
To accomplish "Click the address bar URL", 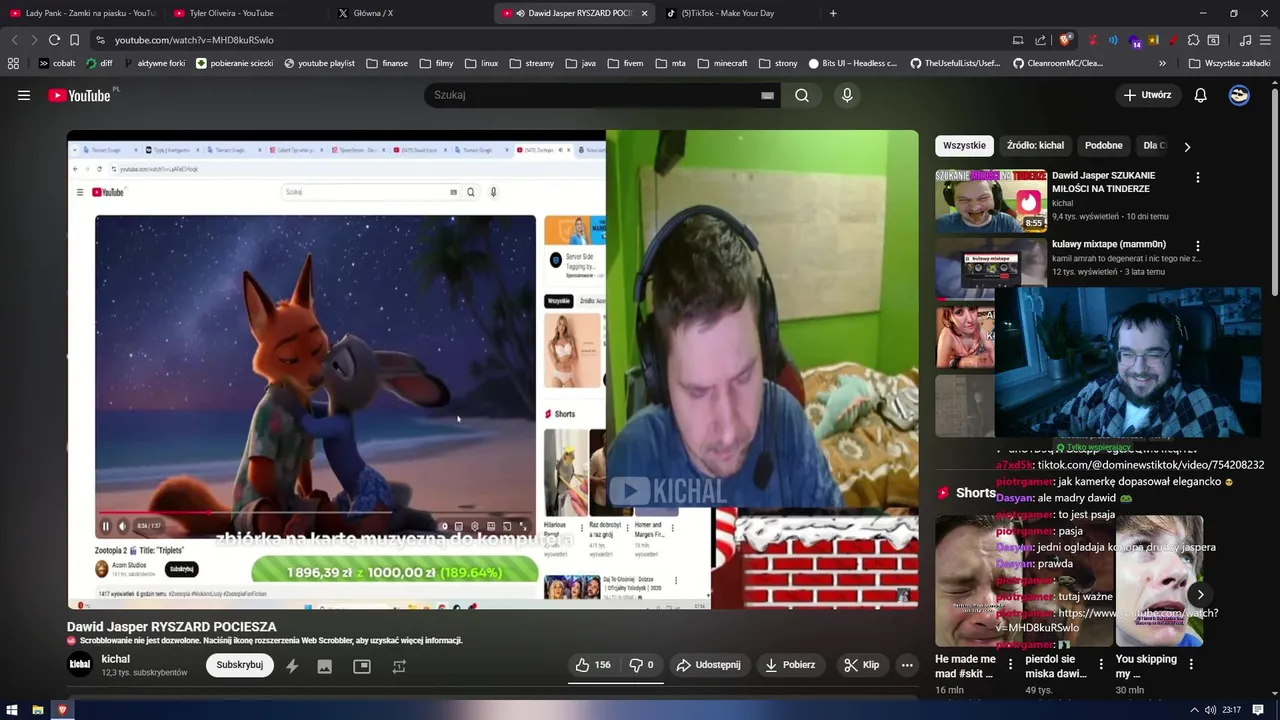I will 194,40.
